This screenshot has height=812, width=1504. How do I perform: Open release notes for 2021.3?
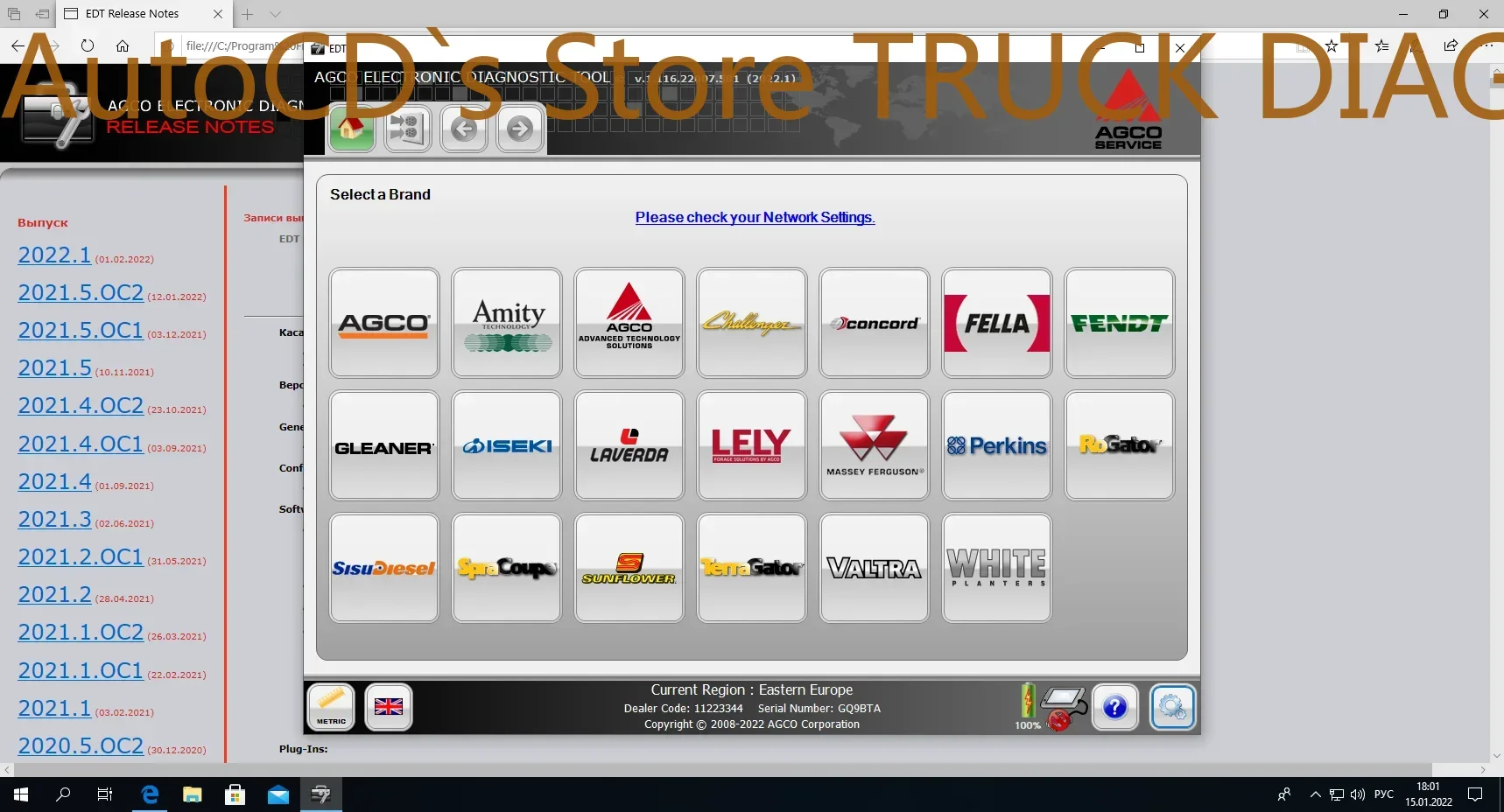54,519
